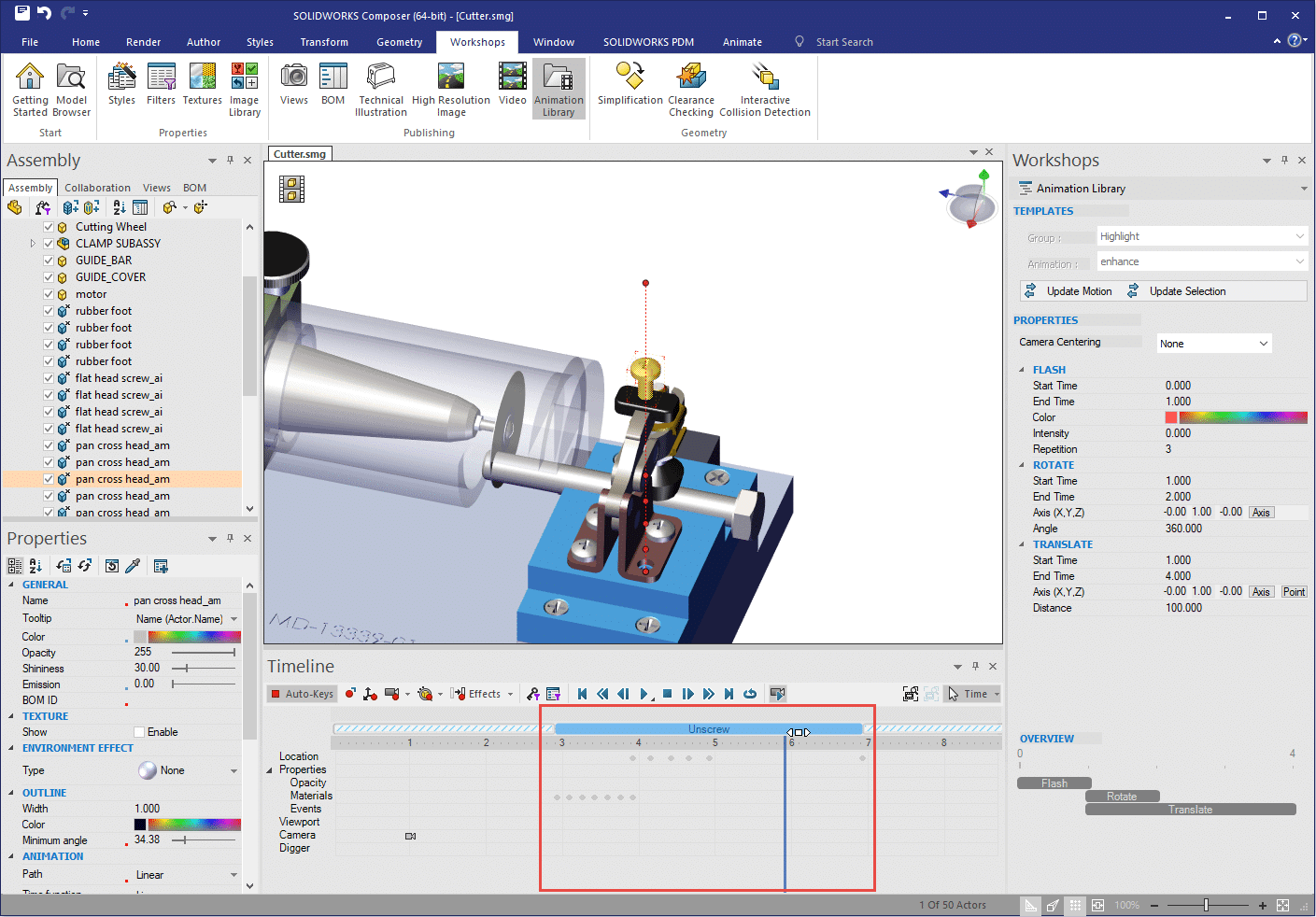Open the Styles workshop icon
Screen dimensions: 1316x917
coord(121,84)
